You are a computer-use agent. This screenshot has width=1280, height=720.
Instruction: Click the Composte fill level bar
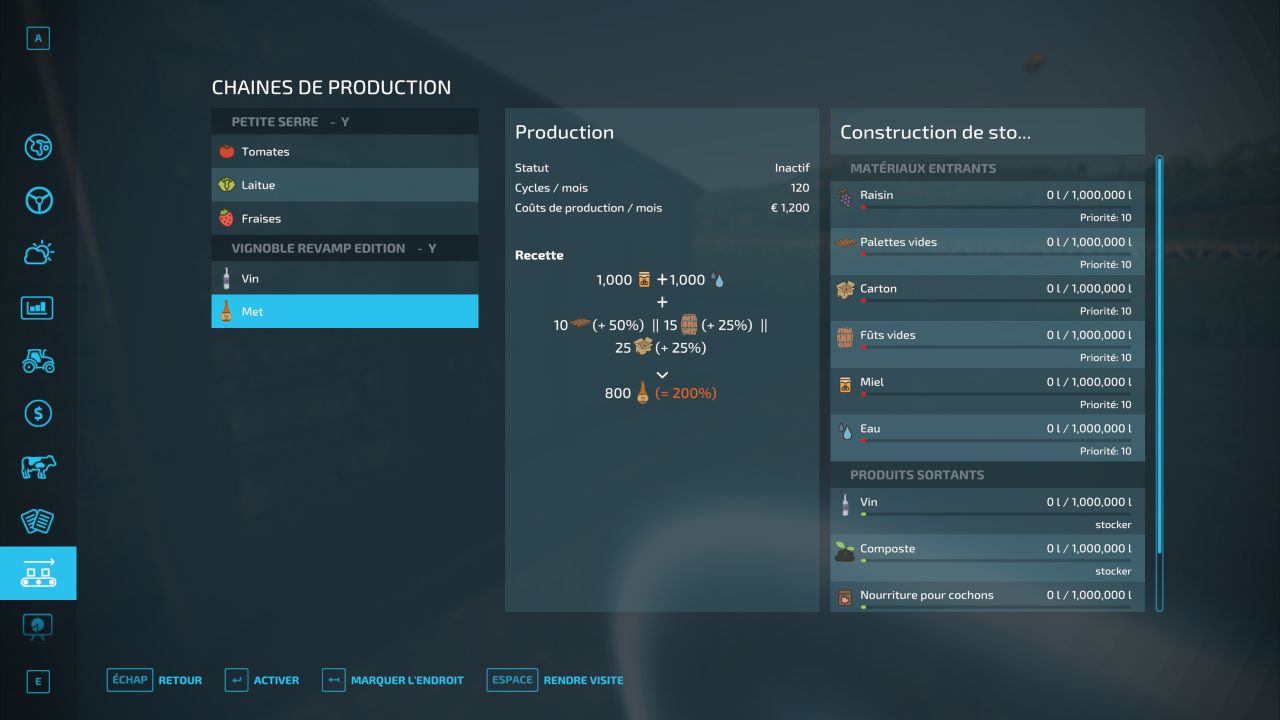[996, 561]
